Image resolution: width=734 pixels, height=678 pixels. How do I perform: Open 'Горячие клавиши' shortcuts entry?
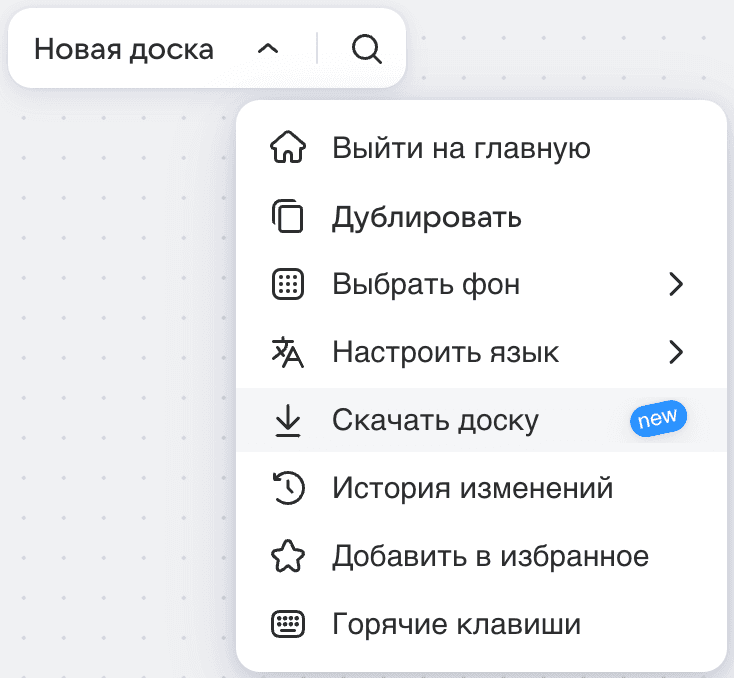point(481,624)
